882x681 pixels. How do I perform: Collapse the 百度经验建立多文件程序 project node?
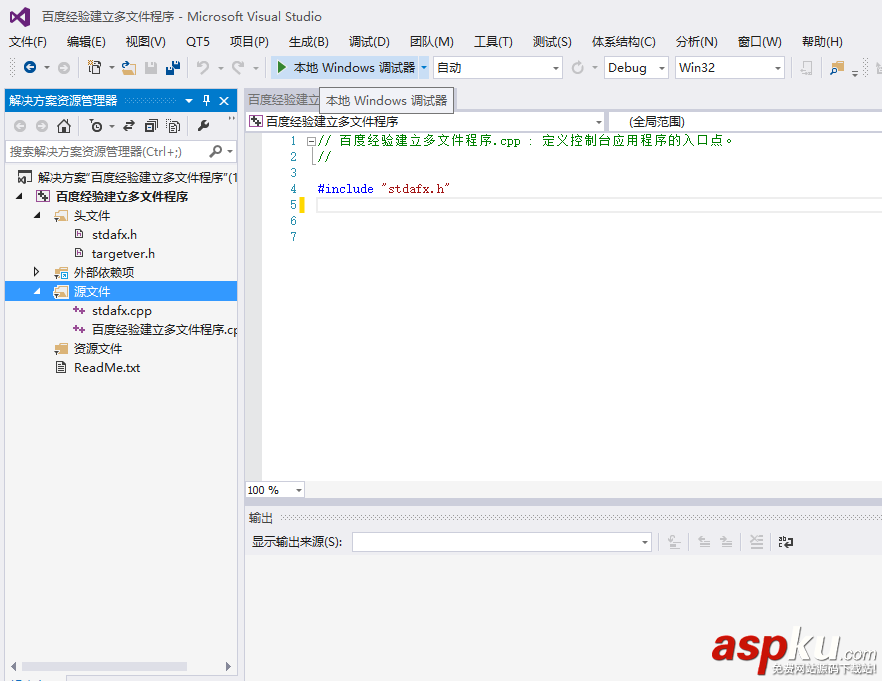pos(20,196)
